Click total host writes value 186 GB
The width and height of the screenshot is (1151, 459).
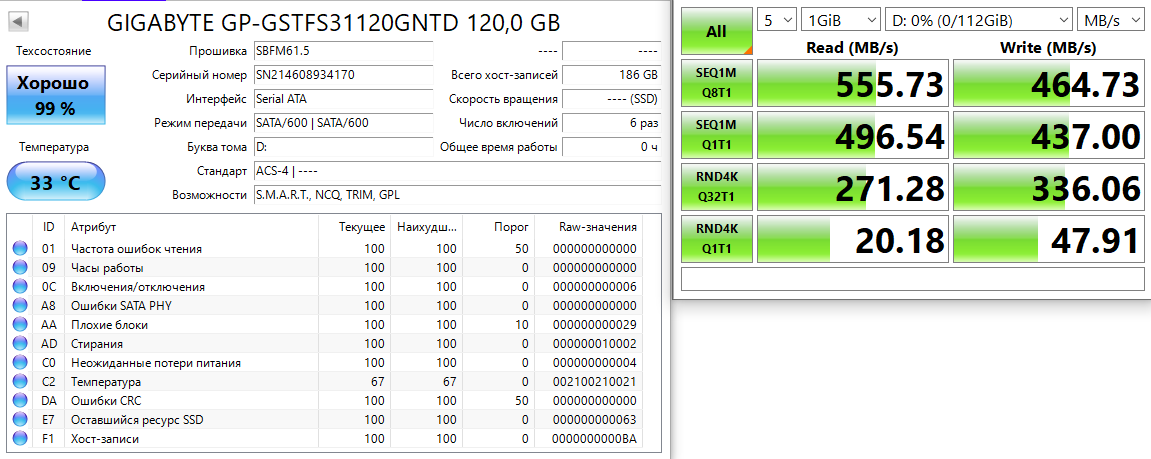click(611, 75)
